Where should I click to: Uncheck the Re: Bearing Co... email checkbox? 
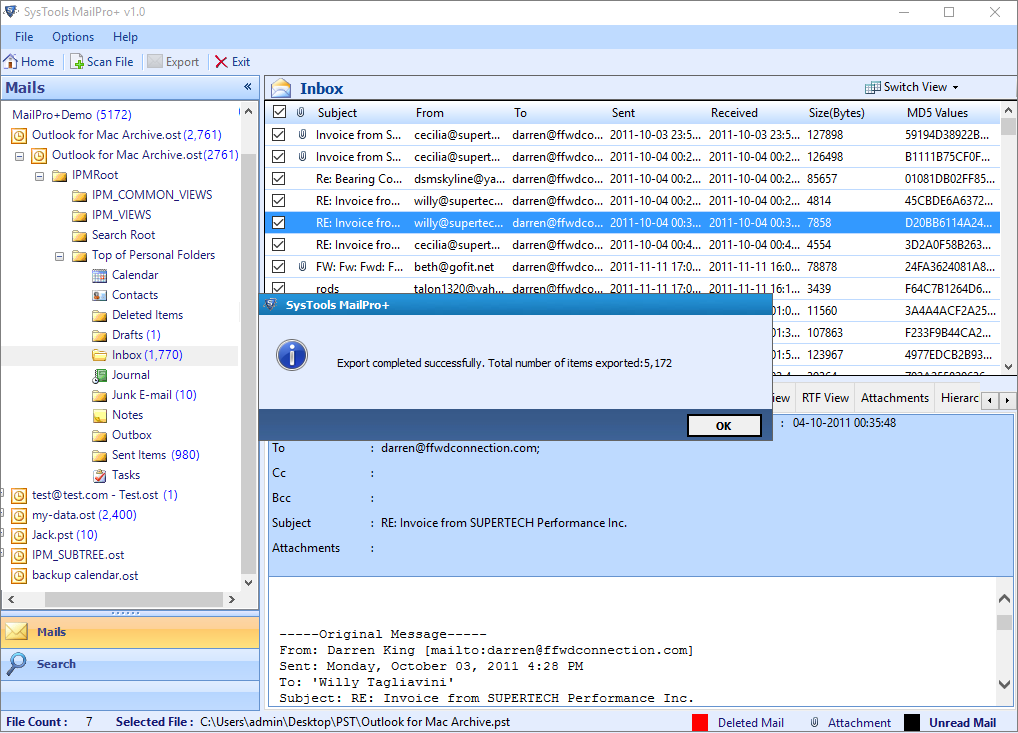279,179
